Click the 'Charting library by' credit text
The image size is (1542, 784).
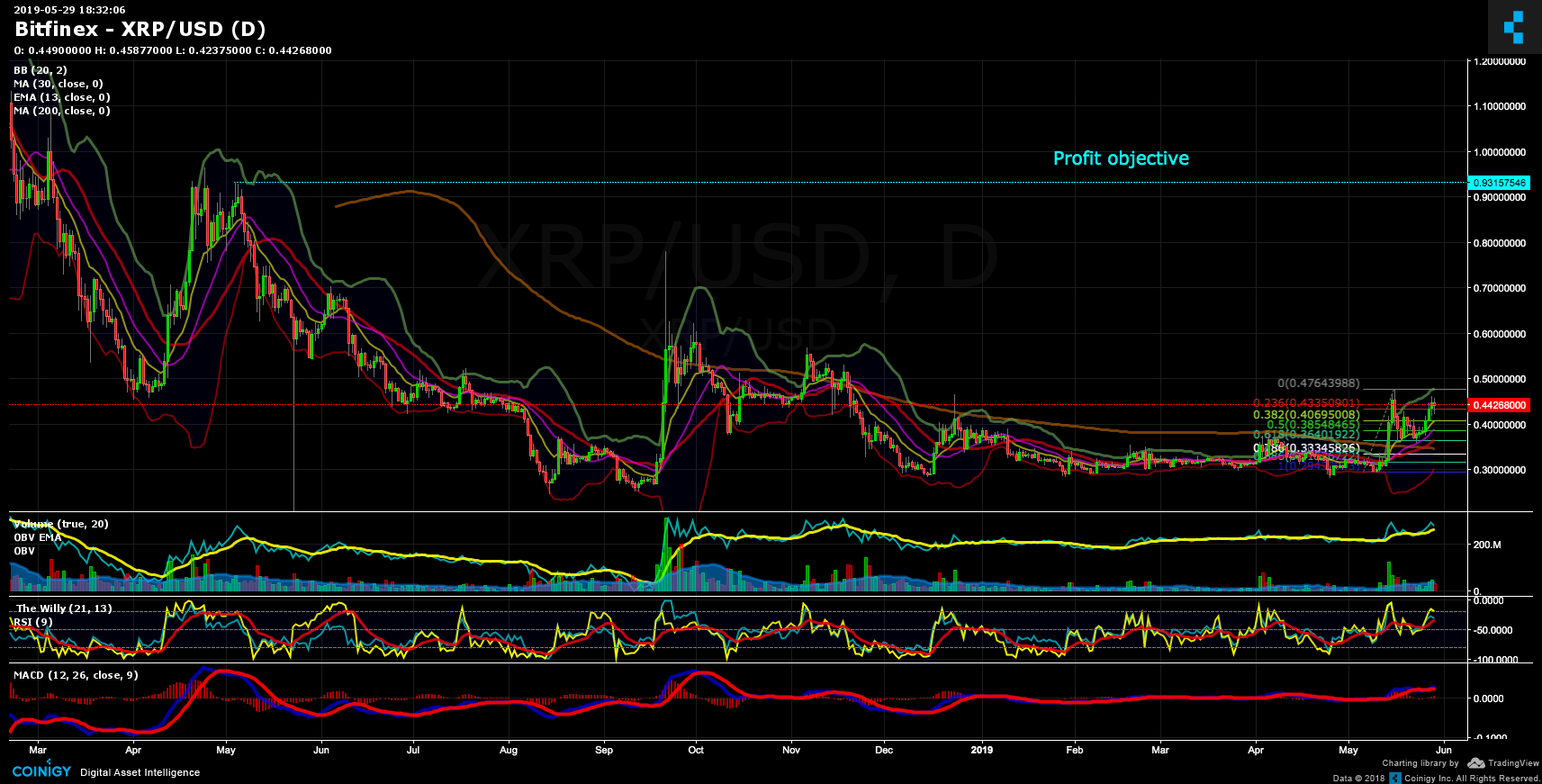tap(1420, 763)
